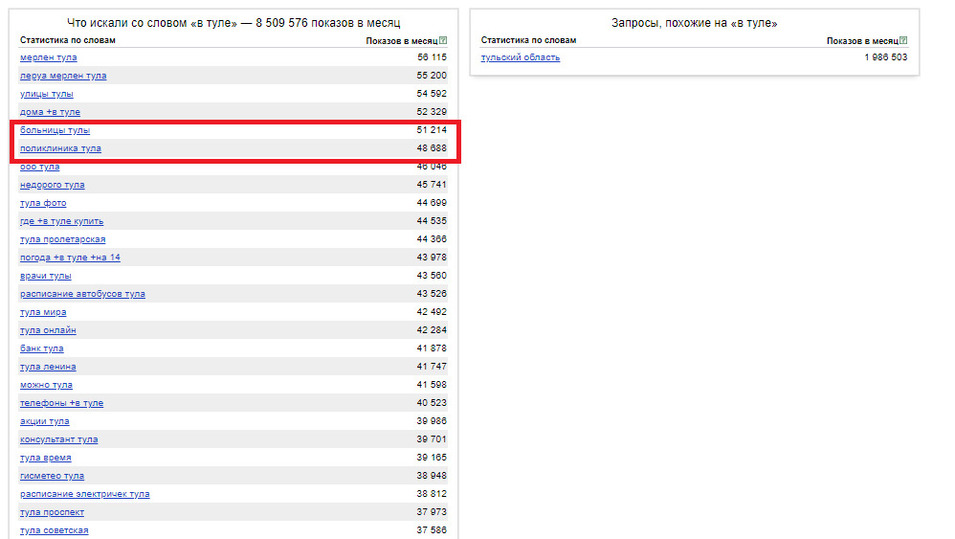The width and height of the screenshot is (955, 539).
Task: Click the 'гисметео тула' link
Action: point(52,476)
